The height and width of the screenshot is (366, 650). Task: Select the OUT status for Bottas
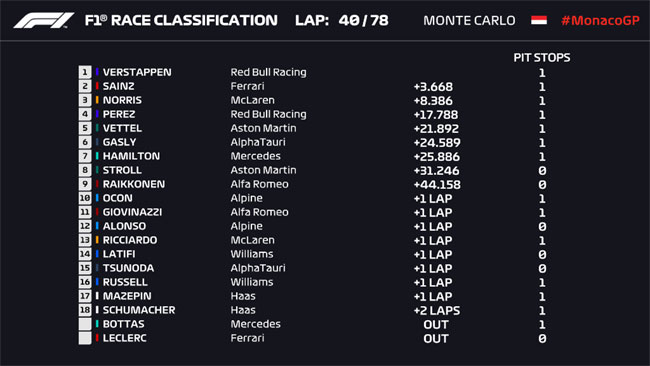point(436,325)
